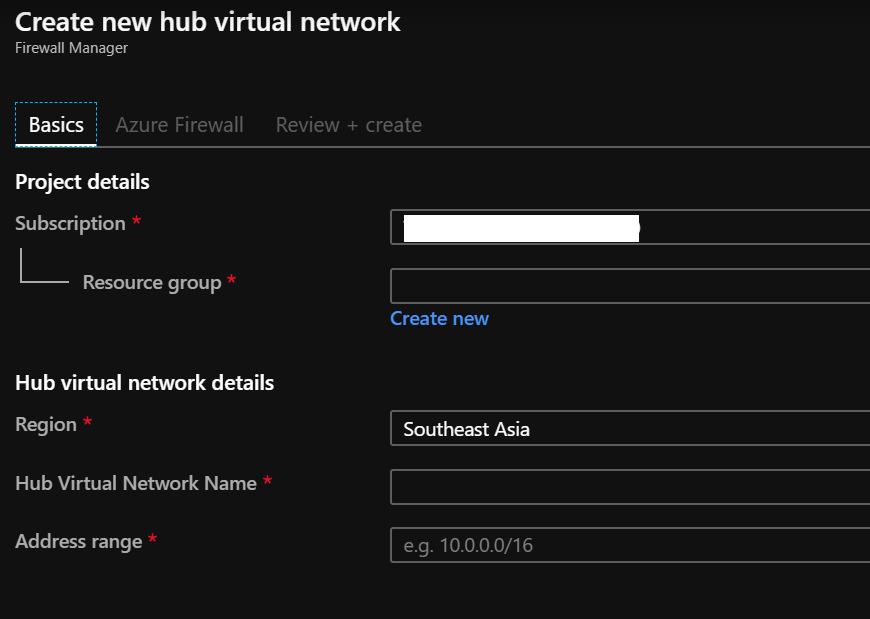This screenshot has height=619, width=870.
Task: Expand the Resource group dropdown
Action: 630,286
